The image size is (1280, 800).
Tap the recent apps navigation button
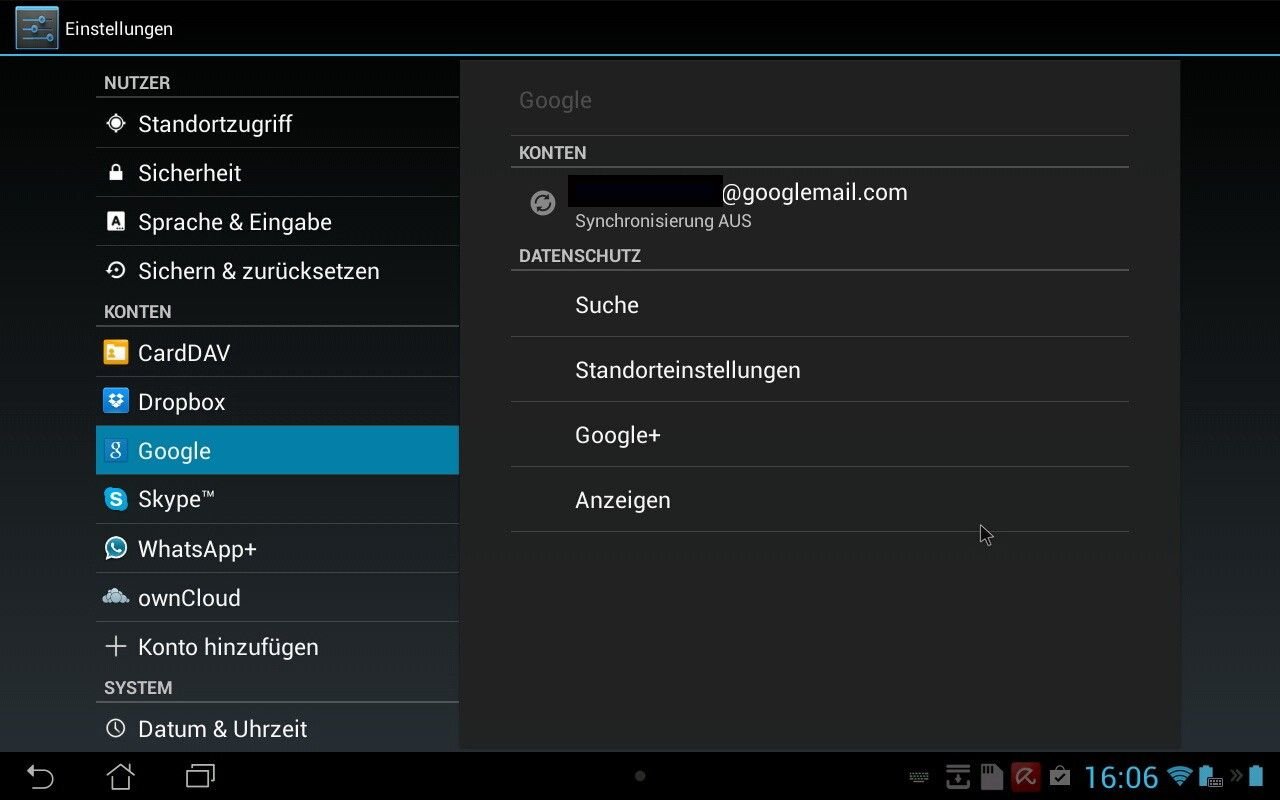pos(201,776)
